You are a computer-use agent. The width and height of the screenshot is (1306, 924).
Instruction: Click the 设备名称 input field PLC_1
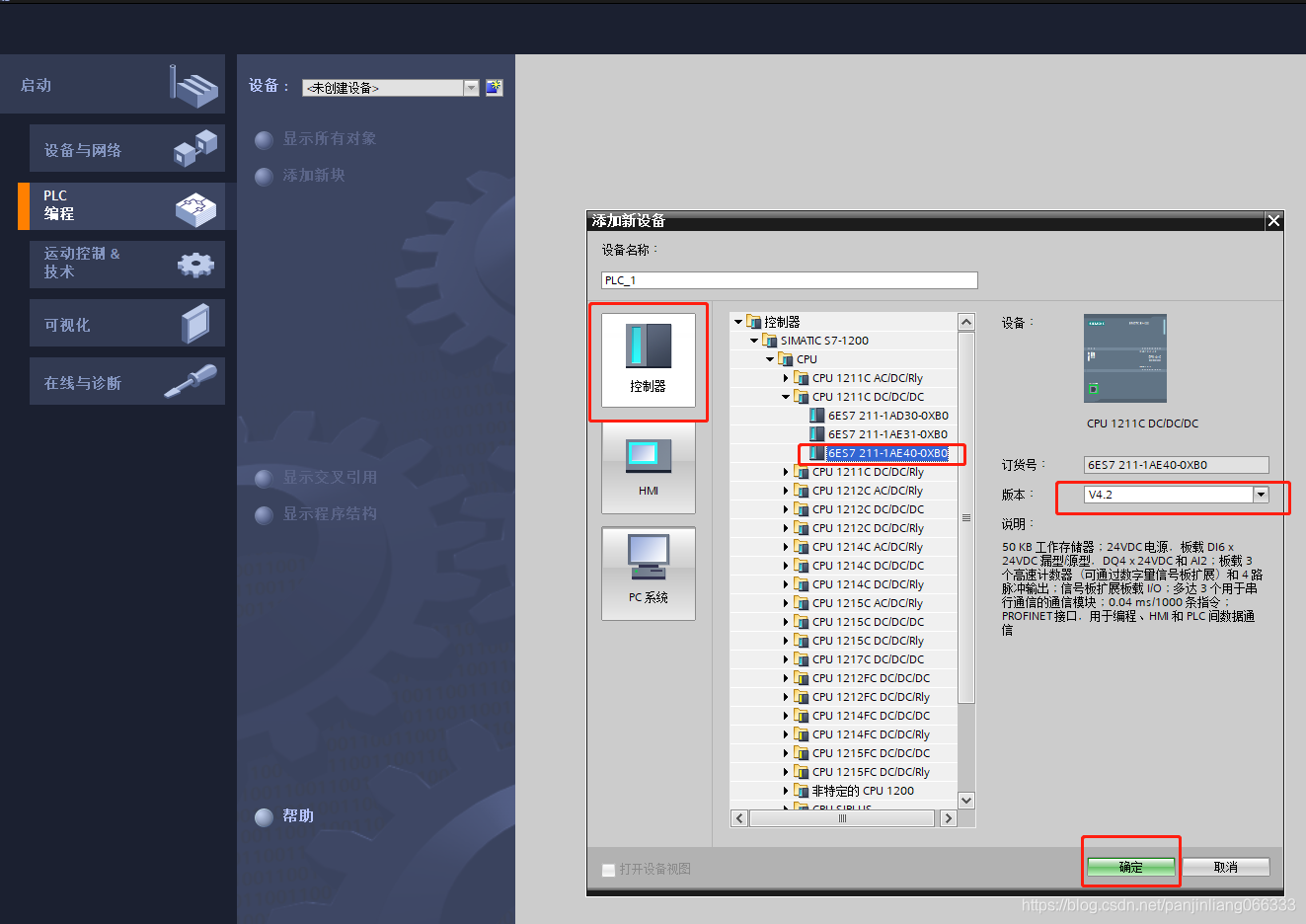click(x=789, y=280)
